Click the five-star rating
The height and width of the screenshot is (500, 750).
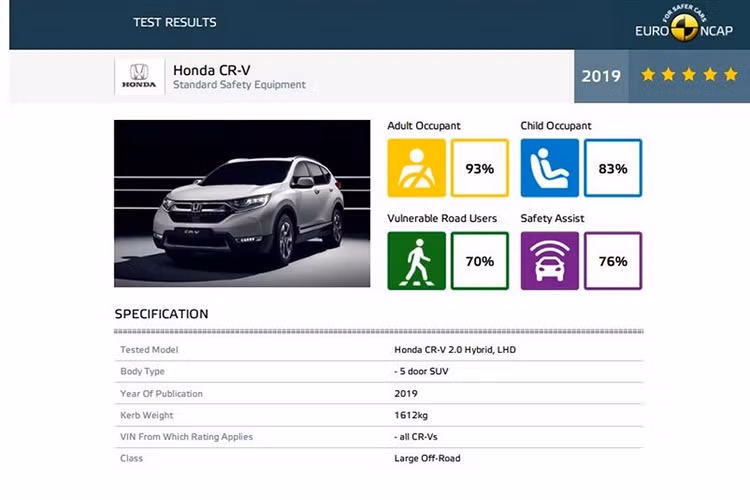(x=689, y=75)
